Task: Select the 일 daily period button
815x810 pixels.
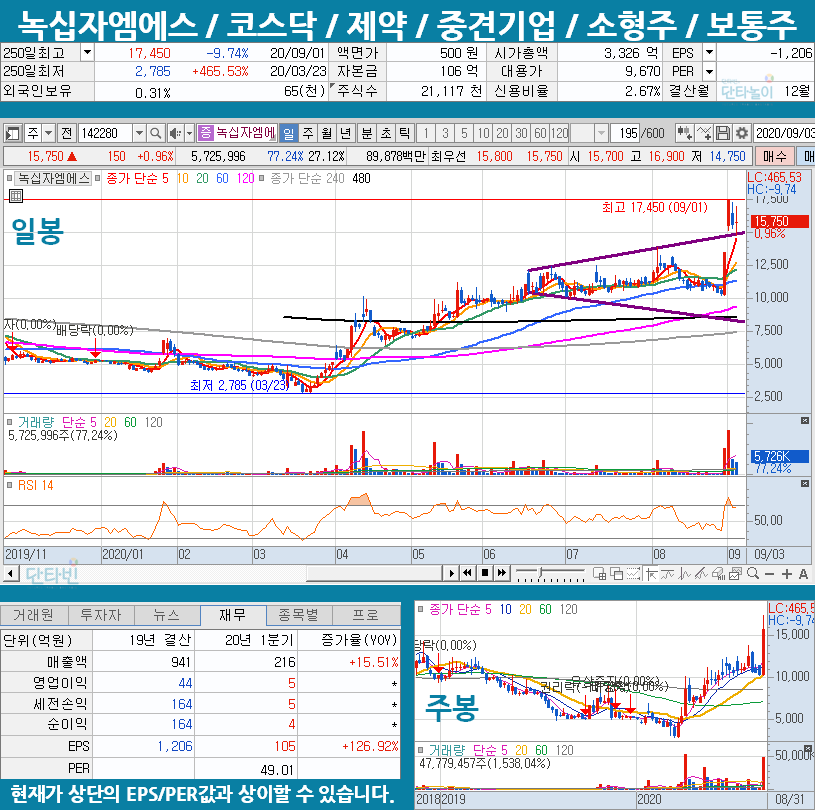Action: pos(288,134)
